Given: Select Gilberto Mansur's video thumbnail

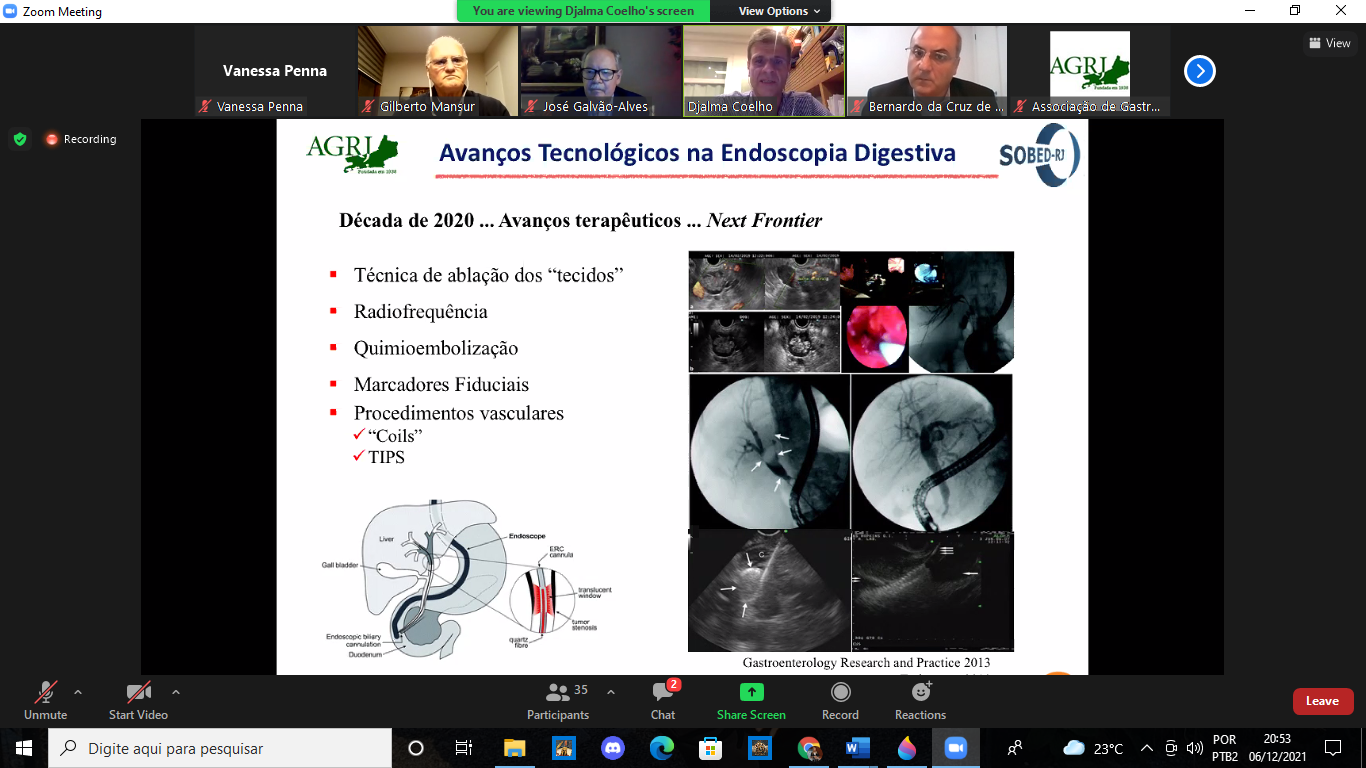Looking at the screenshot, I should pyautogui.click(x=438, y=70).
